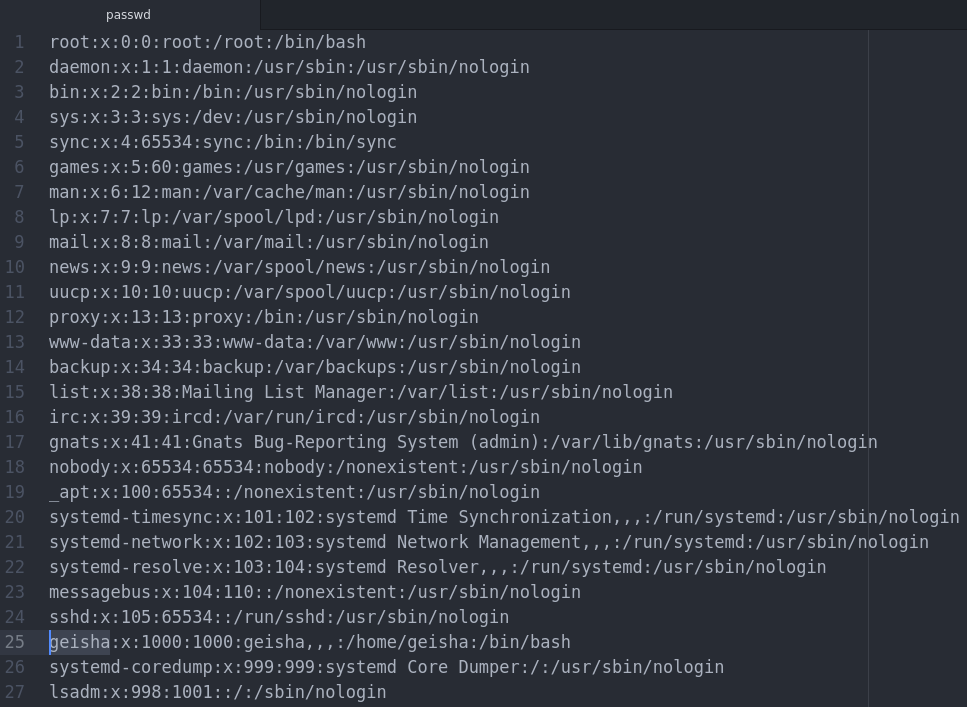Click line number 1 in the gutter

coord(19,42)
